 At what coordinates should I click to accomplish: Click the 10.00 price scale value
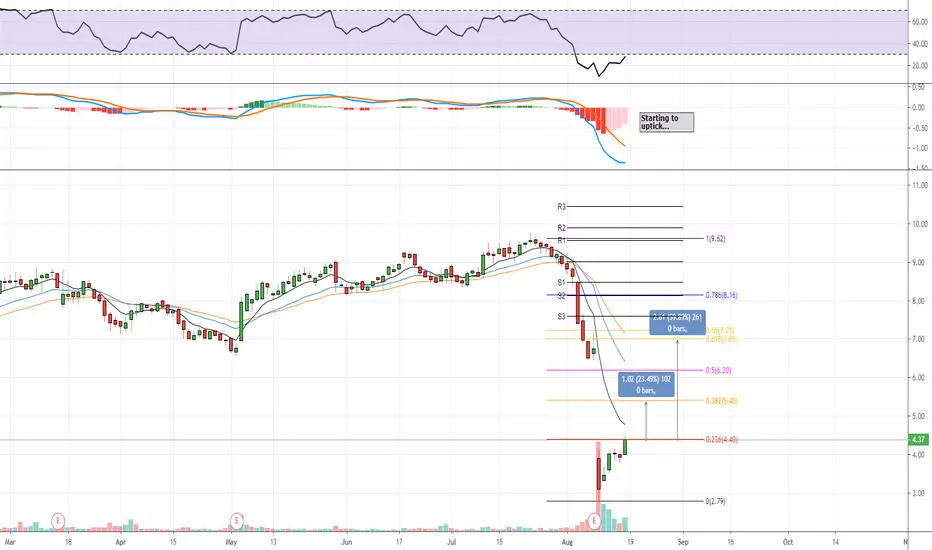point(920,224)
